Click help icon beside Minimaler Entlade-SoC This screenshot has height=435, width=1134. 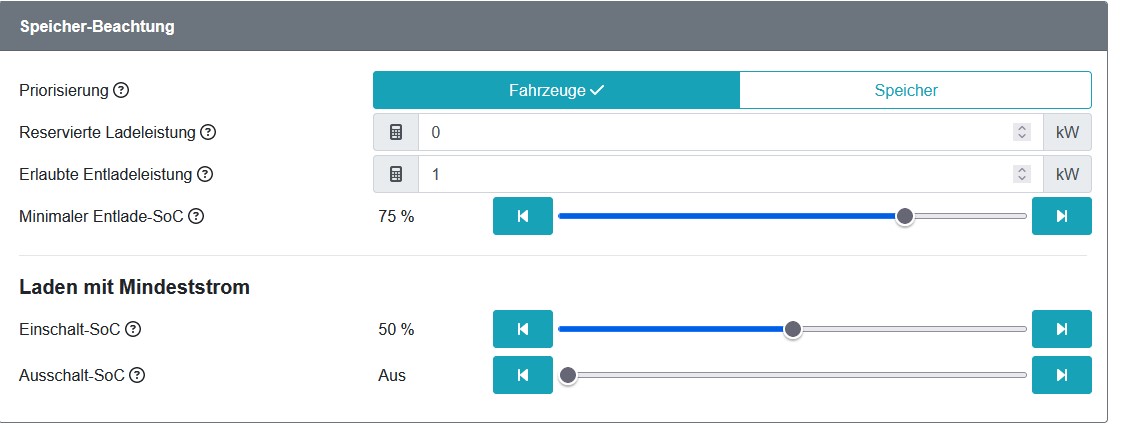[196, 216]
